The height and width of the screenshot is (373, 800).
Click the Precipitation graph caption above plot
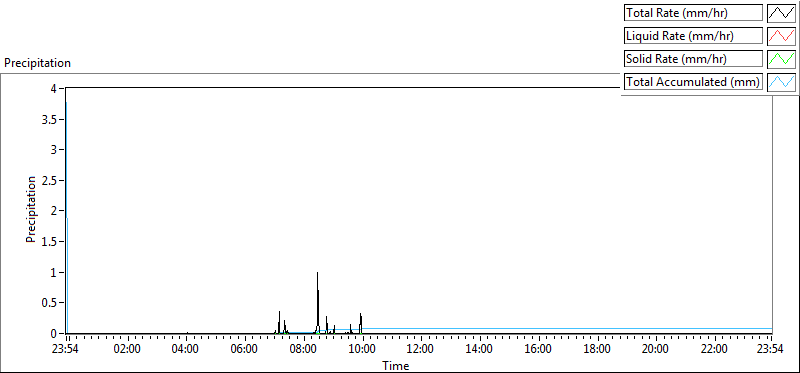[37, 63]
